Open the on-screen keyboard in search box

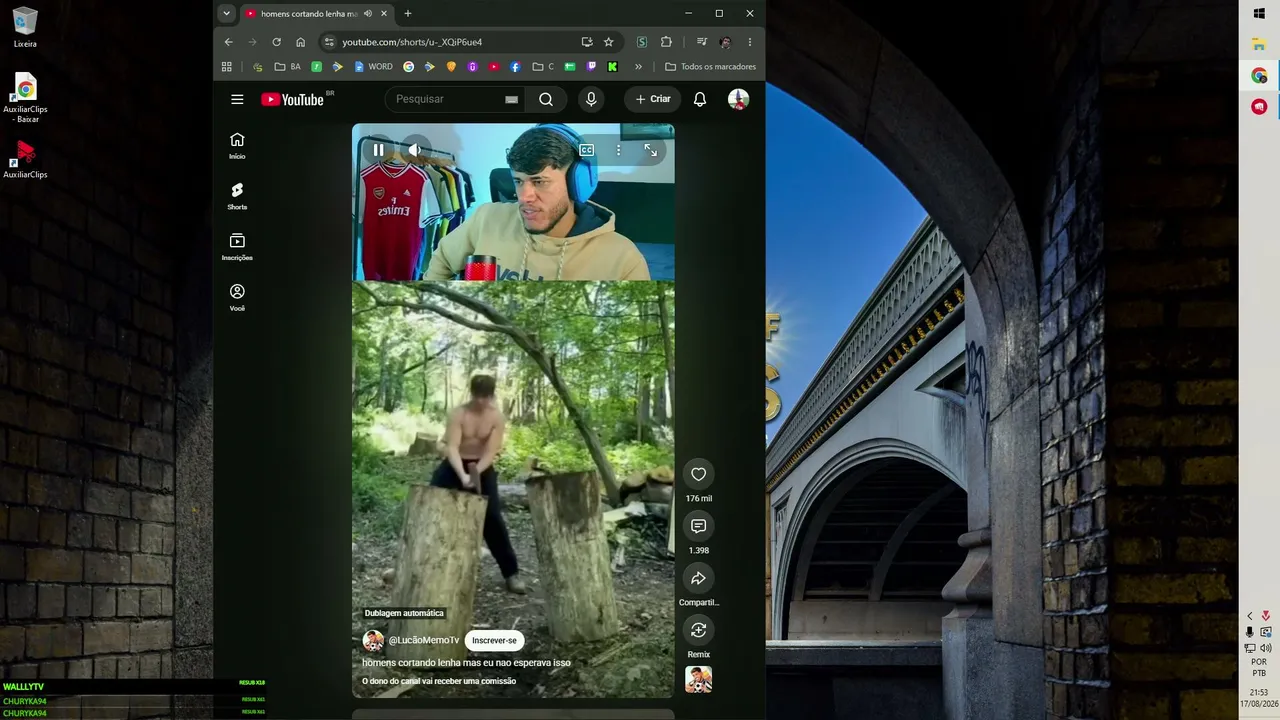[512, 99]
